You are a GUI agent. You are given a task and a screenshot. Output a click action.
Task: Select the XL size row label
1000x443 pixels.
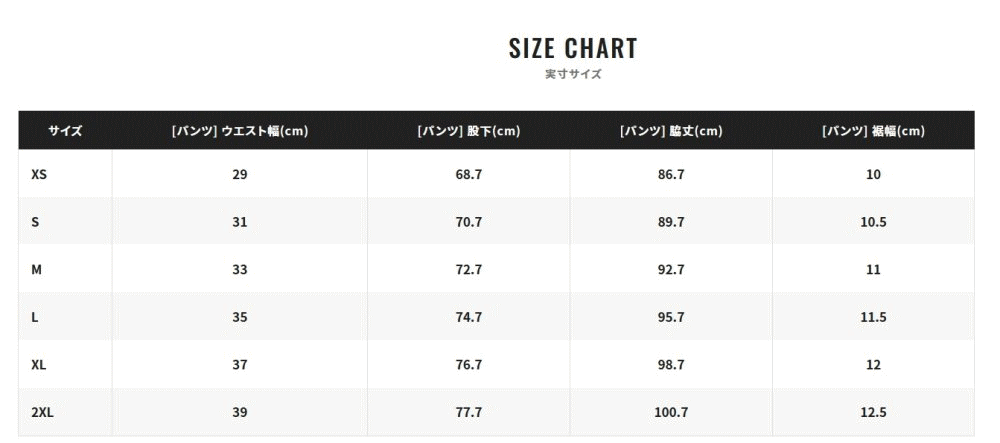pos(38,365)
